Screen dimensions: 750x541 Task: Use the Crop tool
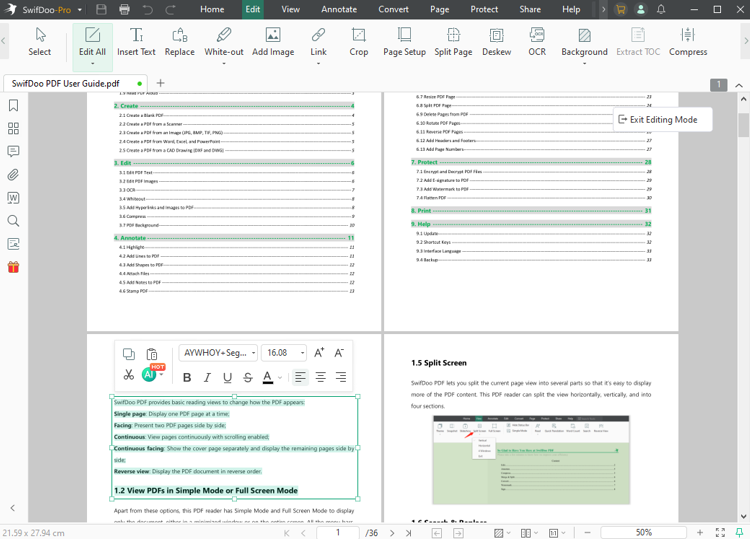[x=359, y=42]
